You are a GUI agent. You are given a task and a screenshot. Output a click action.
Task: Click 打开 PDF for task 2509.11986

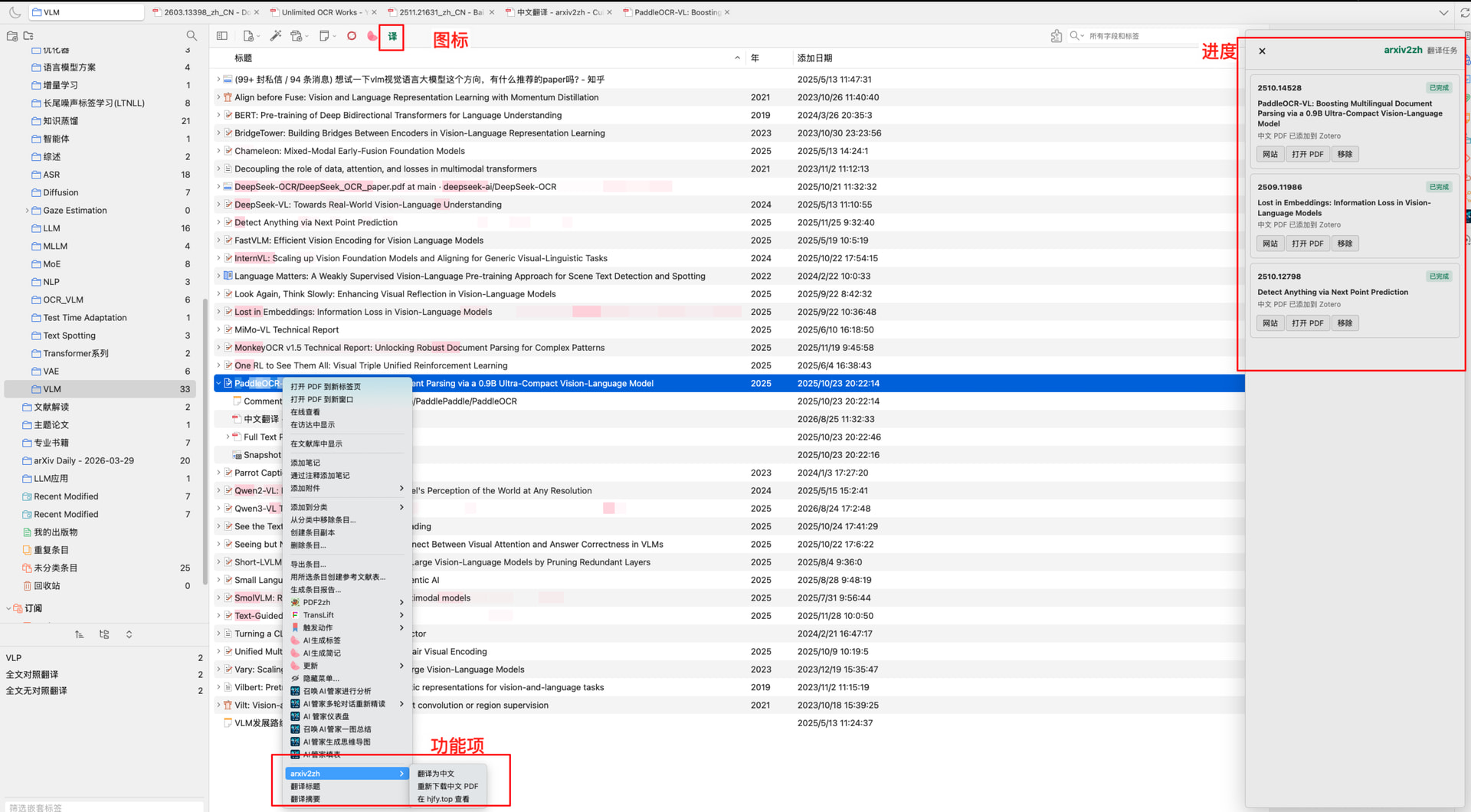pos(1307,244)
